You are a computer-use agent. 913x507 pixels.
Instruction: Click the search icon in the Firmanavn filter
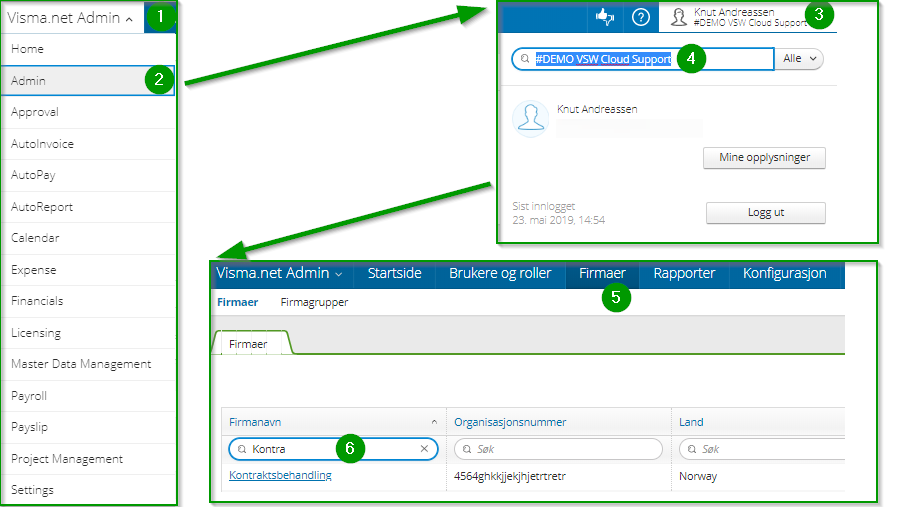click(x=242, y=449)
